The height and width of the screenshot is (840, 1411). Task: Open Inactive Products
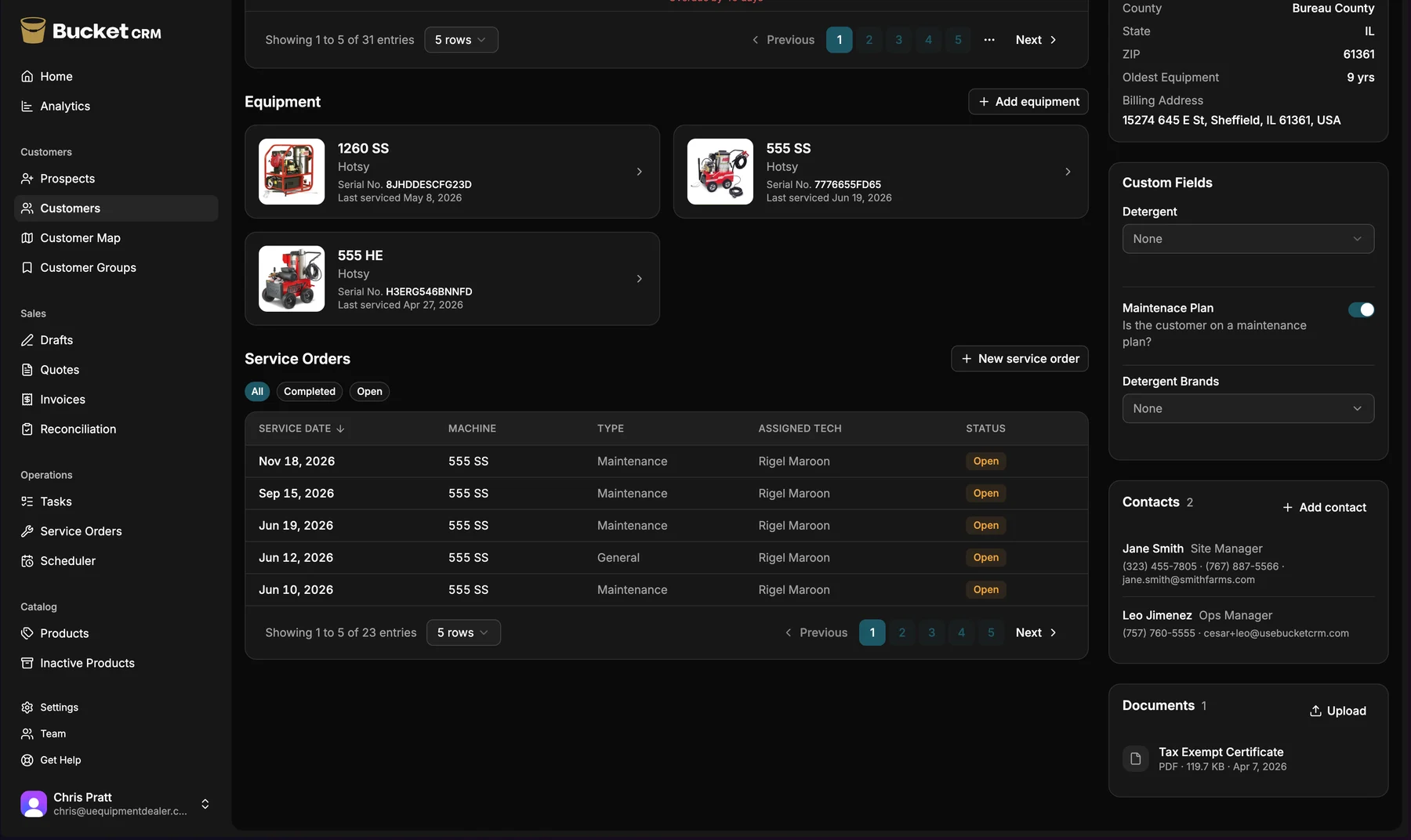point(116,663)
